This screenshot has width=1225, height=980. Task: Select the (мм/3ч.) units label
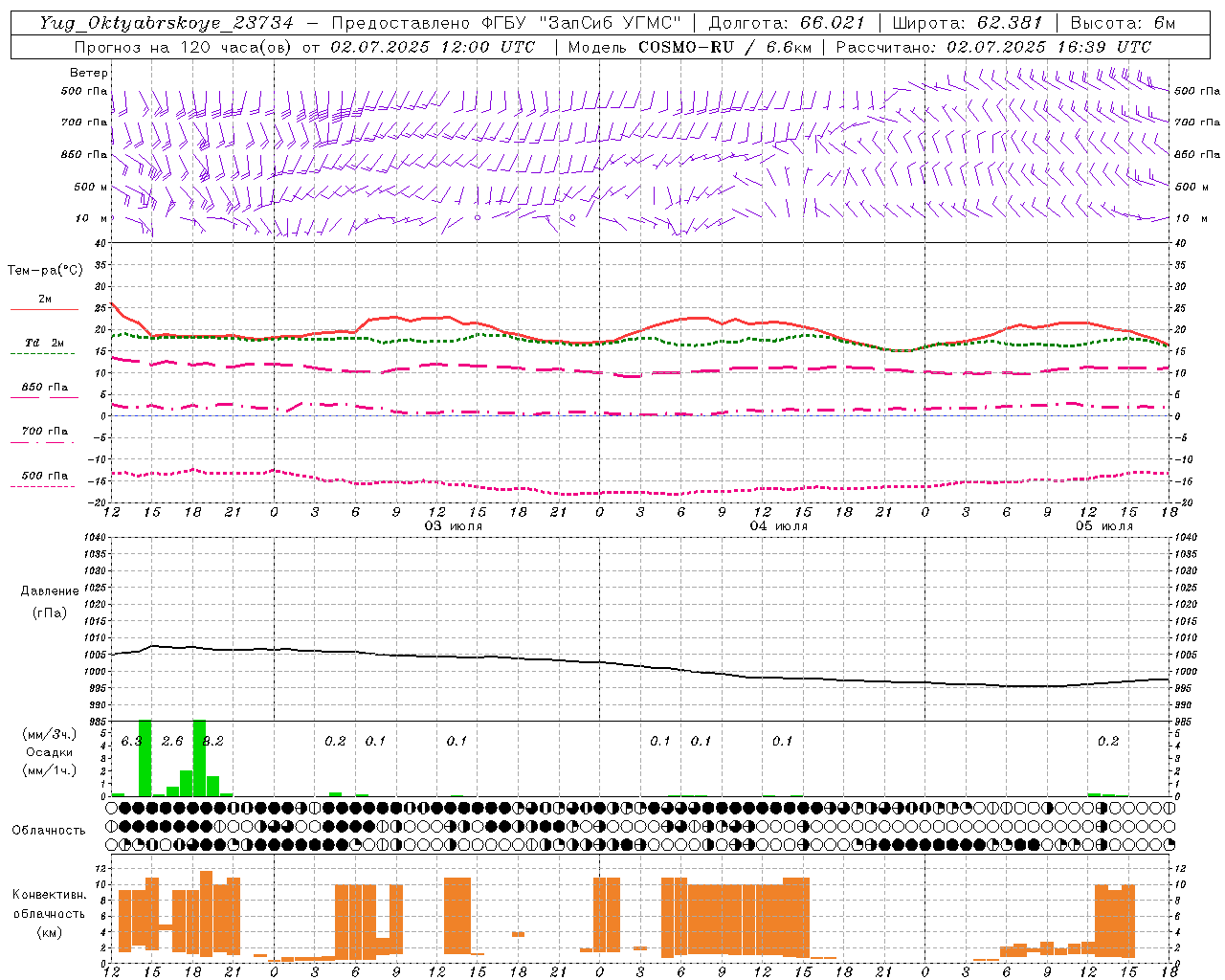49,734
